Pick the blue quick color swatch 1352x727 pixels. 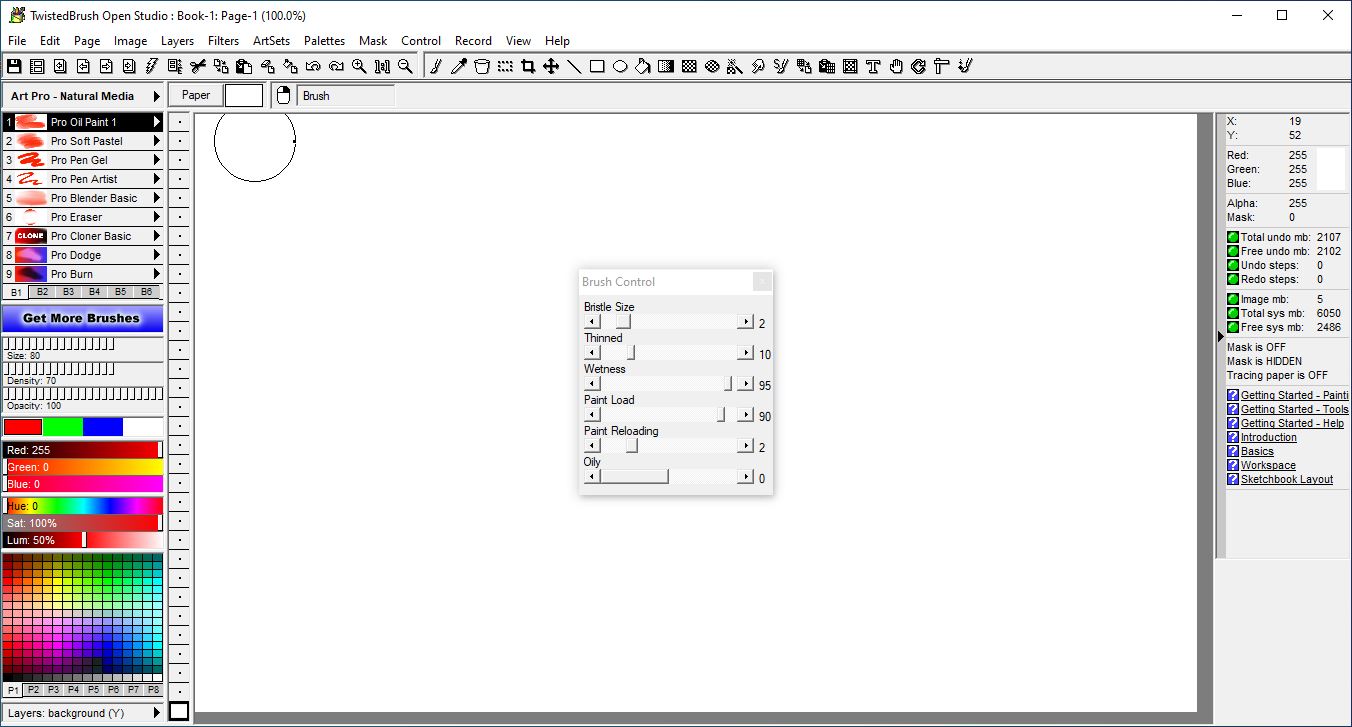(x=102, y=427)
